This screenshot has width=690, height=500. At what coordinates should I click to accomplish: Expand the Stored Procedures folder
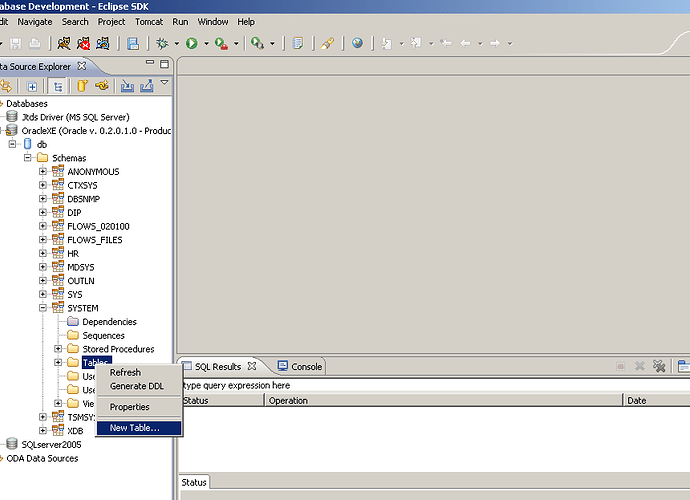pyautogui.click(x=58, y=349)
